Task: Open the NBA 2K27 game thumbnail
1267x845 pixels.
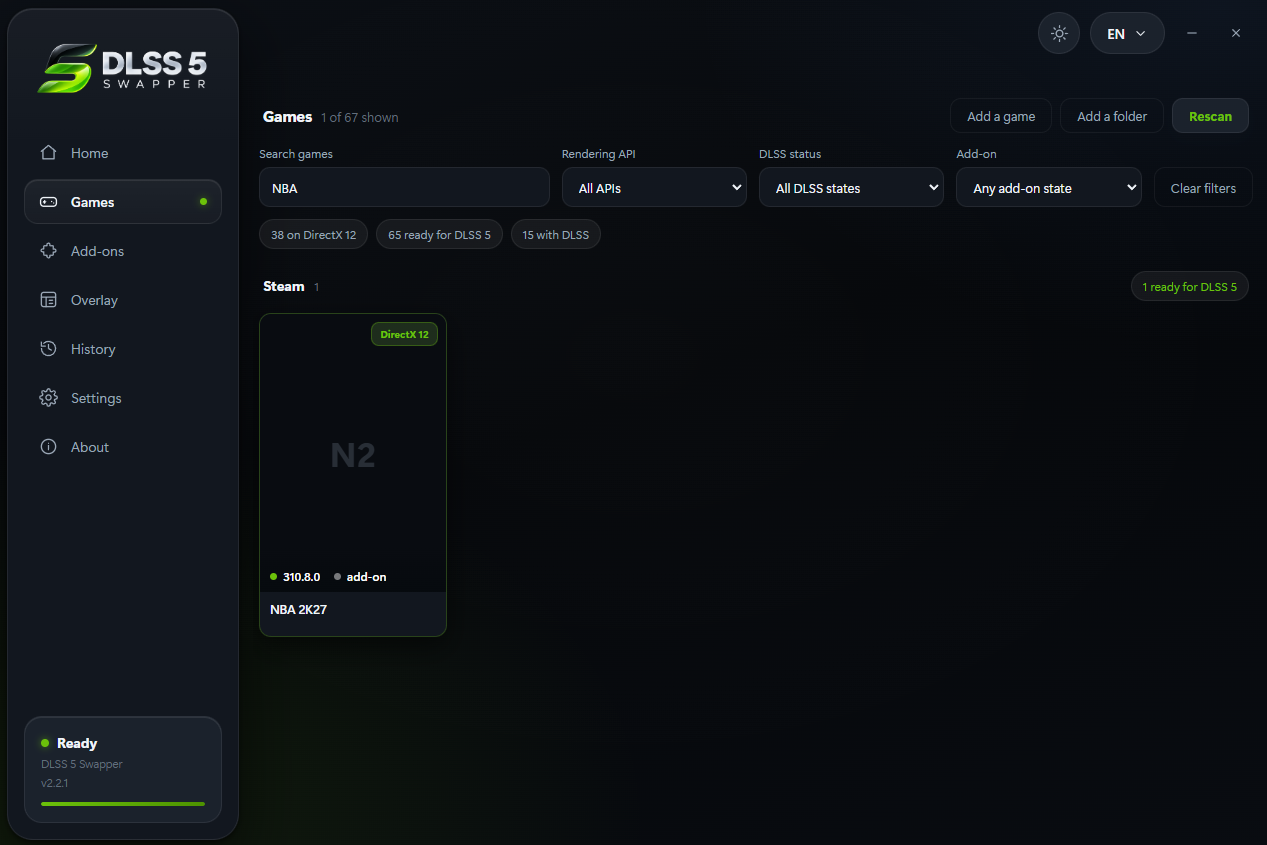Action: point(353,453)
